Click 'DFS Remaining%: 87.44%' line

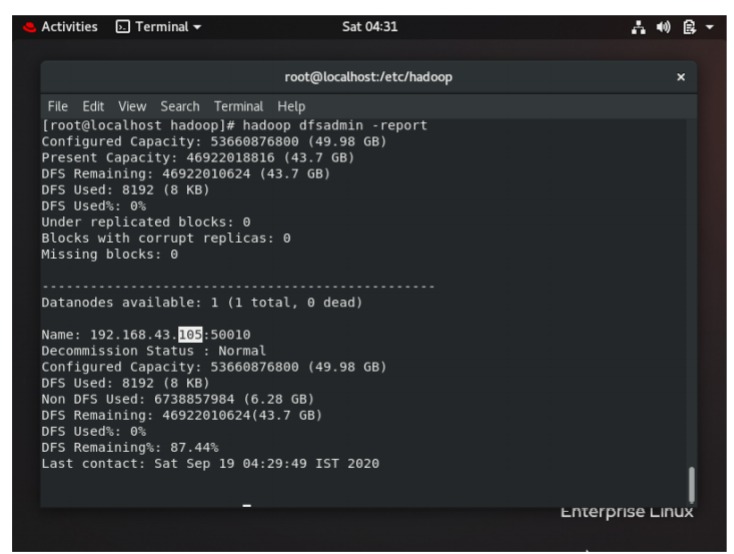[x=130, y=448]
